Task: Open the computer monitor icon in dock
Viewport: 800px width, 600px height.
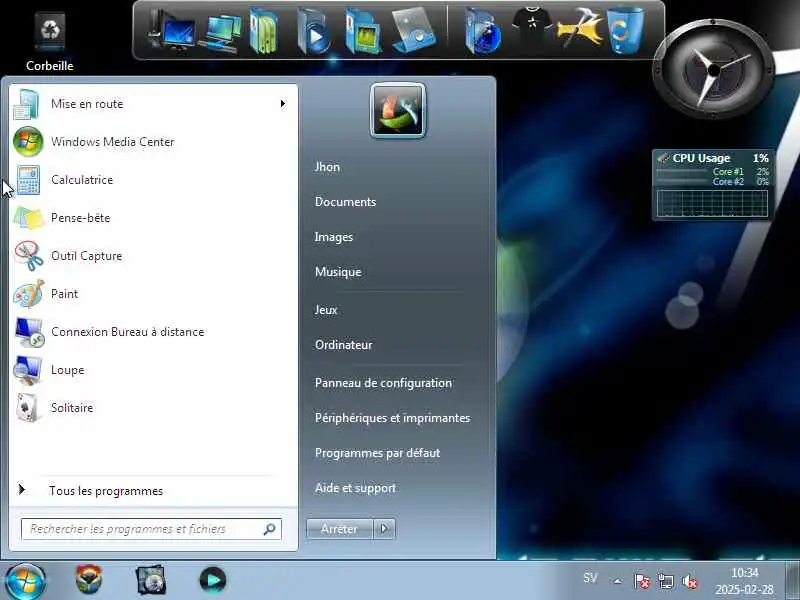Action: [x=172, y=31]
